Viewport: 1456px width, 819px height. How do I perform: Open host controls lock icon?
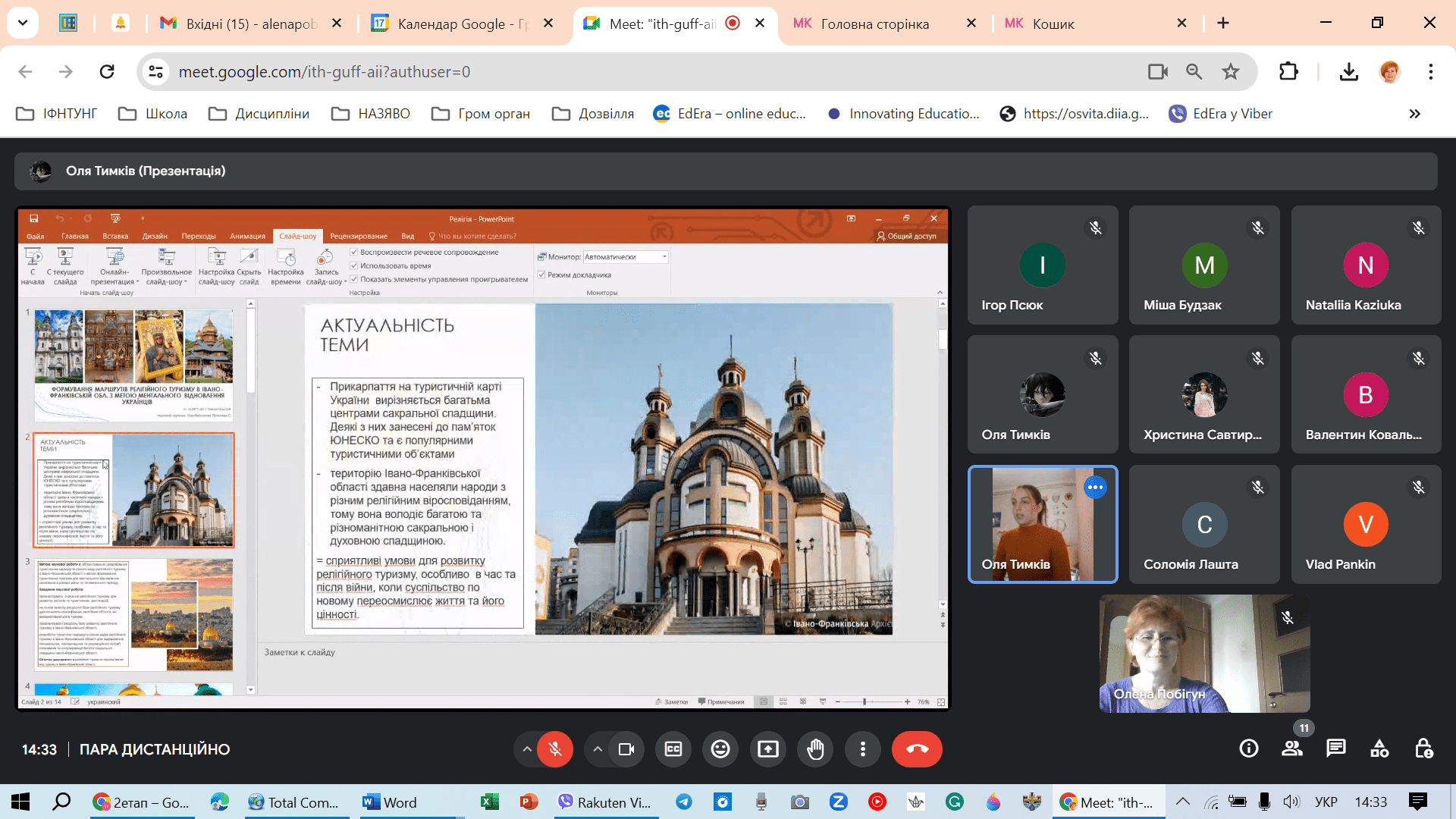pyautogui.click(x=1423, y=749)
